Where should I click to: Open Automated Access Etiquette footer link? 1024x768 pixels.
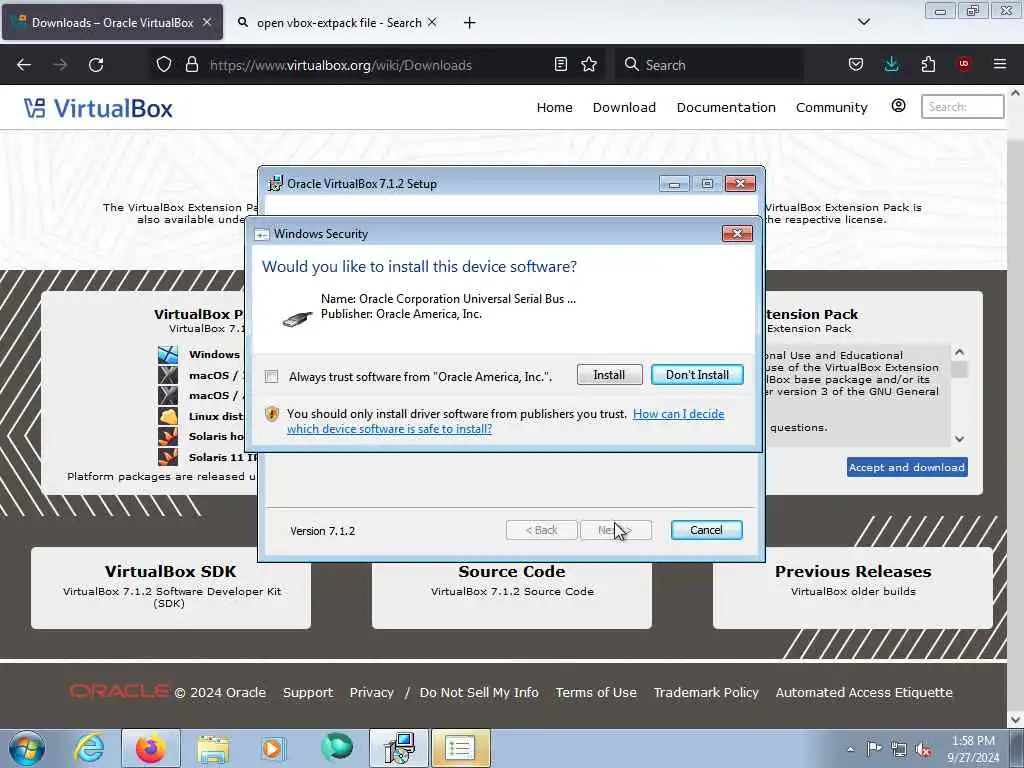[864, 692]
